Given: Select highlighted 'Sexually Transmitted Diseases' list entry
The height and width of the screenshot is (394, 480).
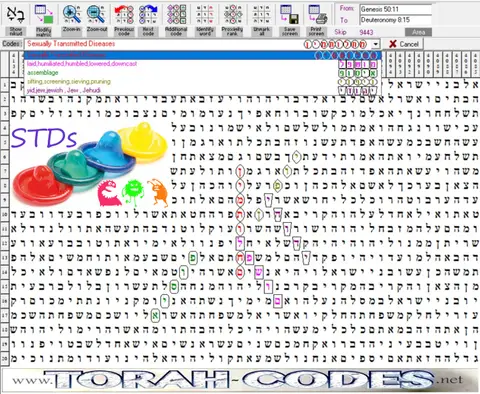Looking at the screenshot, I should tap(203, 55).
